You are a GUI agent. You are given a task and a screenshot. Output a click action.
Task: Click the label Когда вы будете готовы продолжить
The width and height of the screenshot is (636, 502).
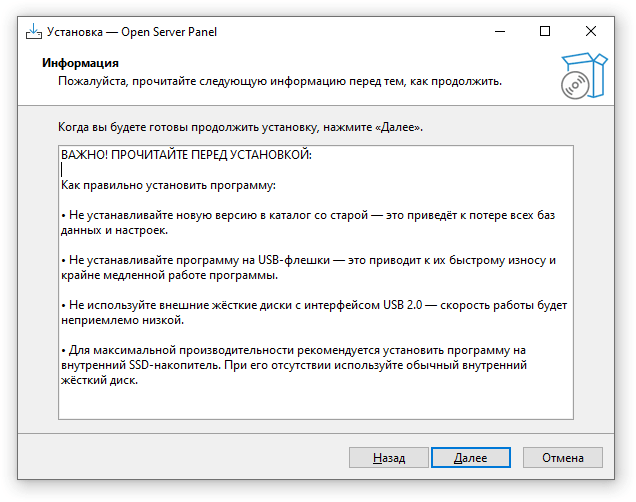tap(240, 127)
